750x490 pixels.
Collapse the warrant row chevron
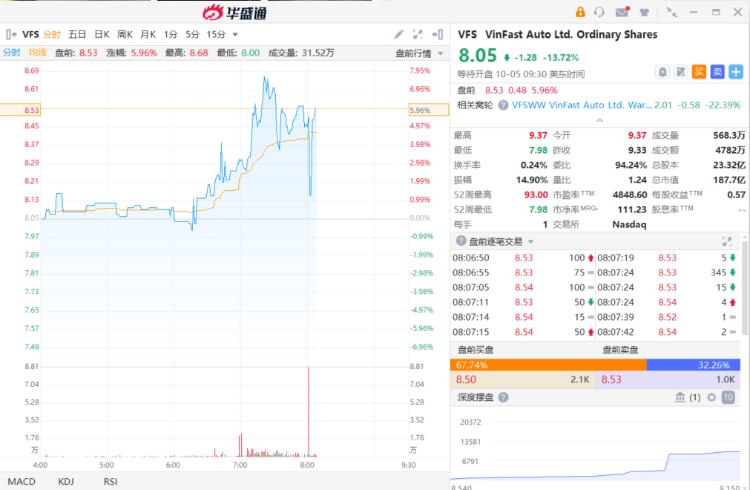pos(599,120)
